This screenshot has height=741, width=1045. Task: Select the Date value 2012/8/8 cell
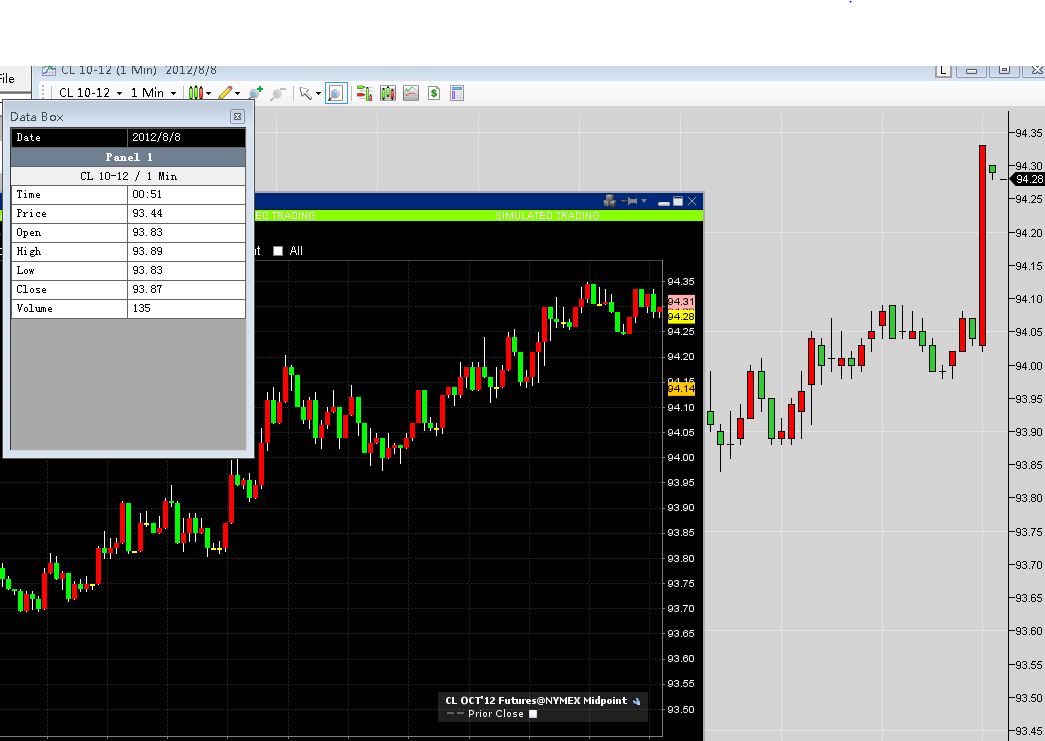tap(186, 137)
